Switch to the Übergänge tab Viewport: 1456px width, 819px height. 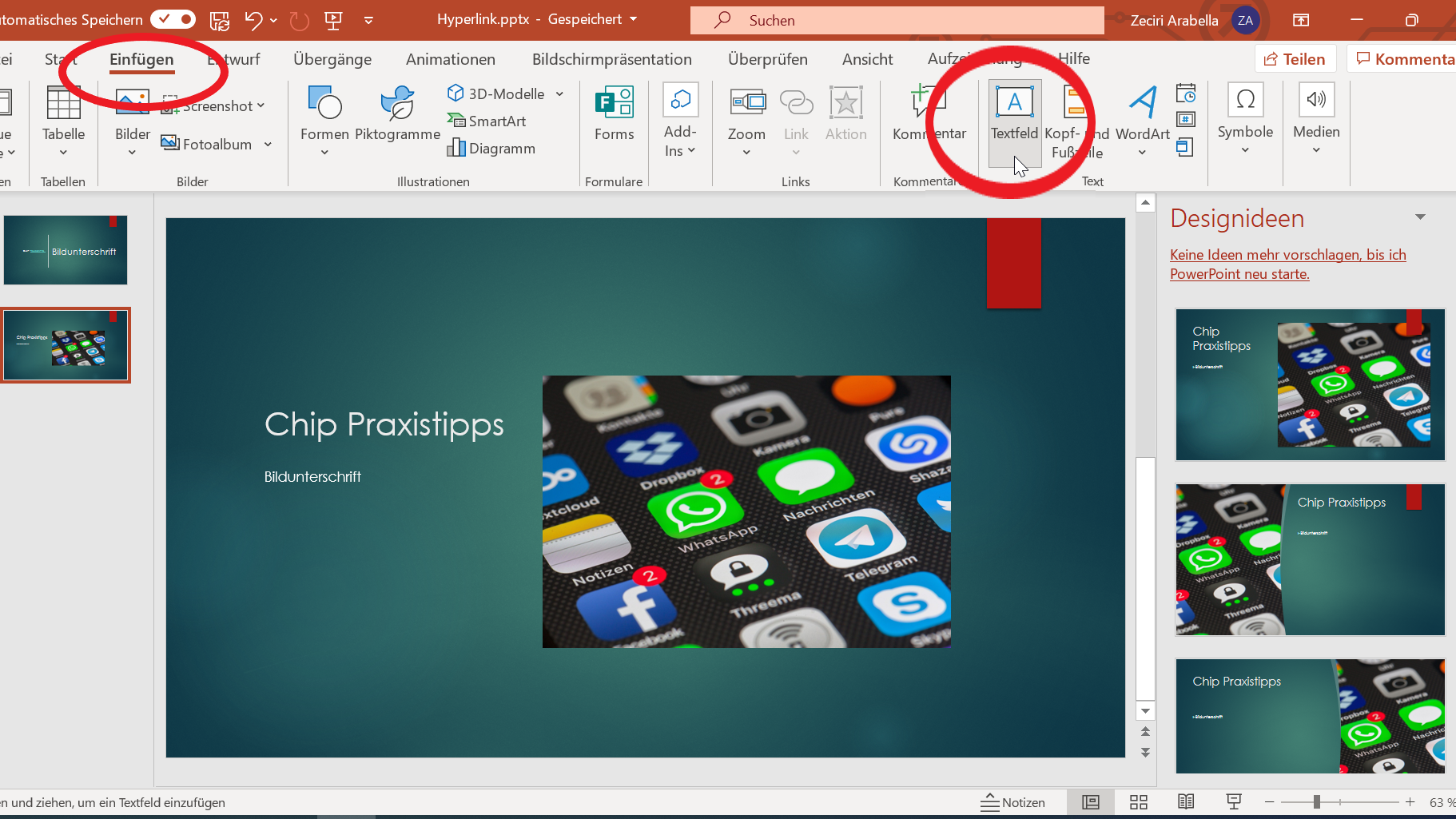[332, 58]
